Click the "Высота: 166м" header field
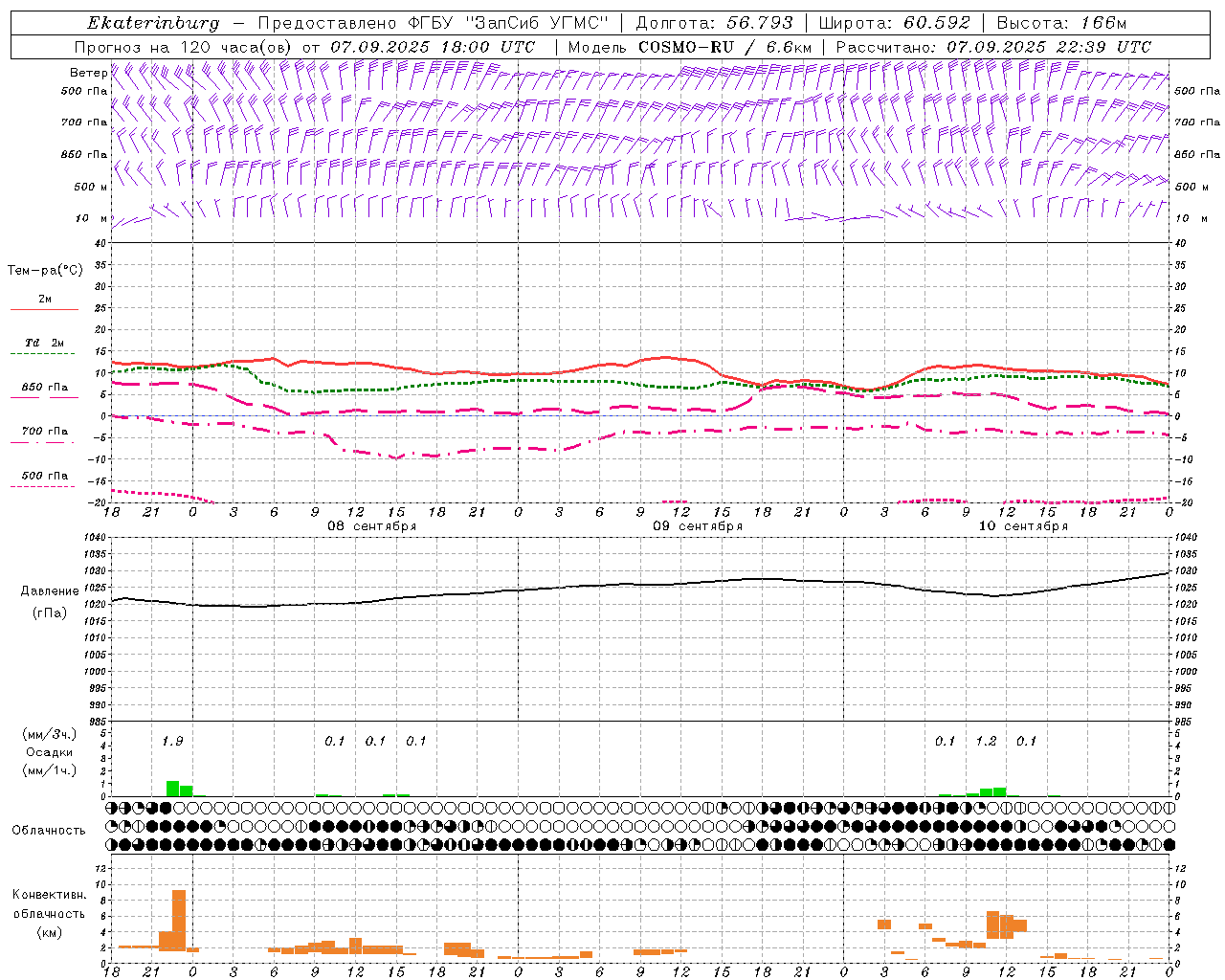The height and width of the screenshot is (980, 1225). [1061, 23]
